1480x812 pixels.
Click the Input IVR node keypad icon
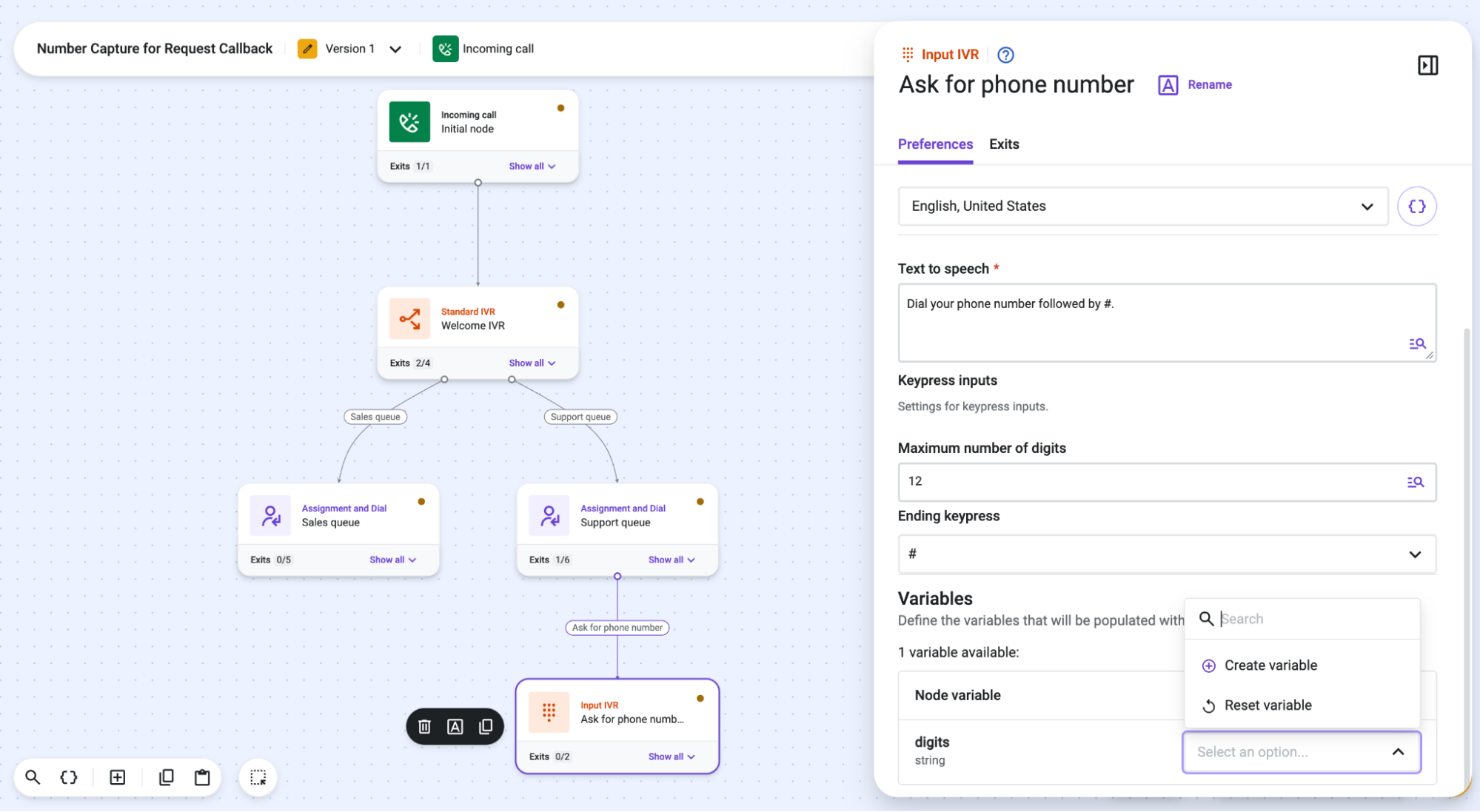pos(549,712)
